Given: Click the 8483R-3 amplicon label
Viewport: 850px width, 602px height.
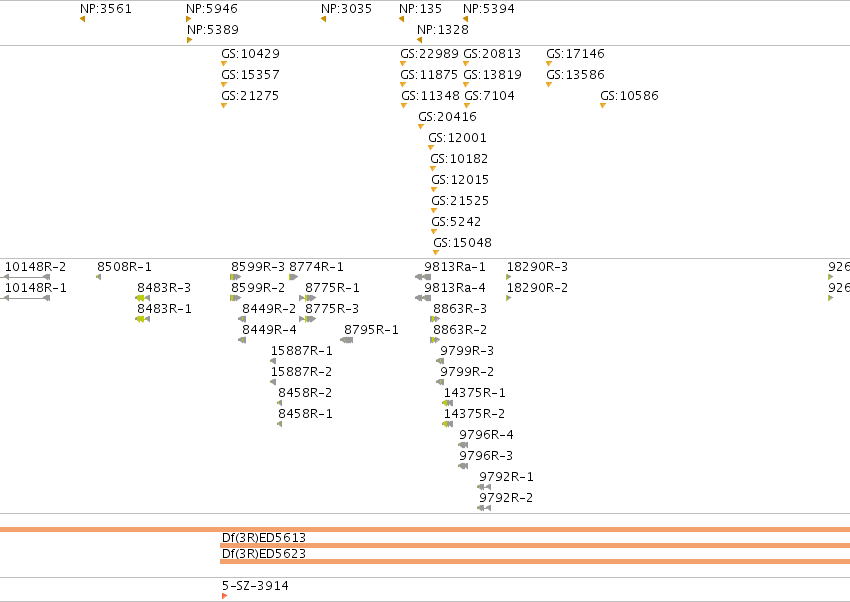Looking at the screenshot, I should (x=164, y=288).
